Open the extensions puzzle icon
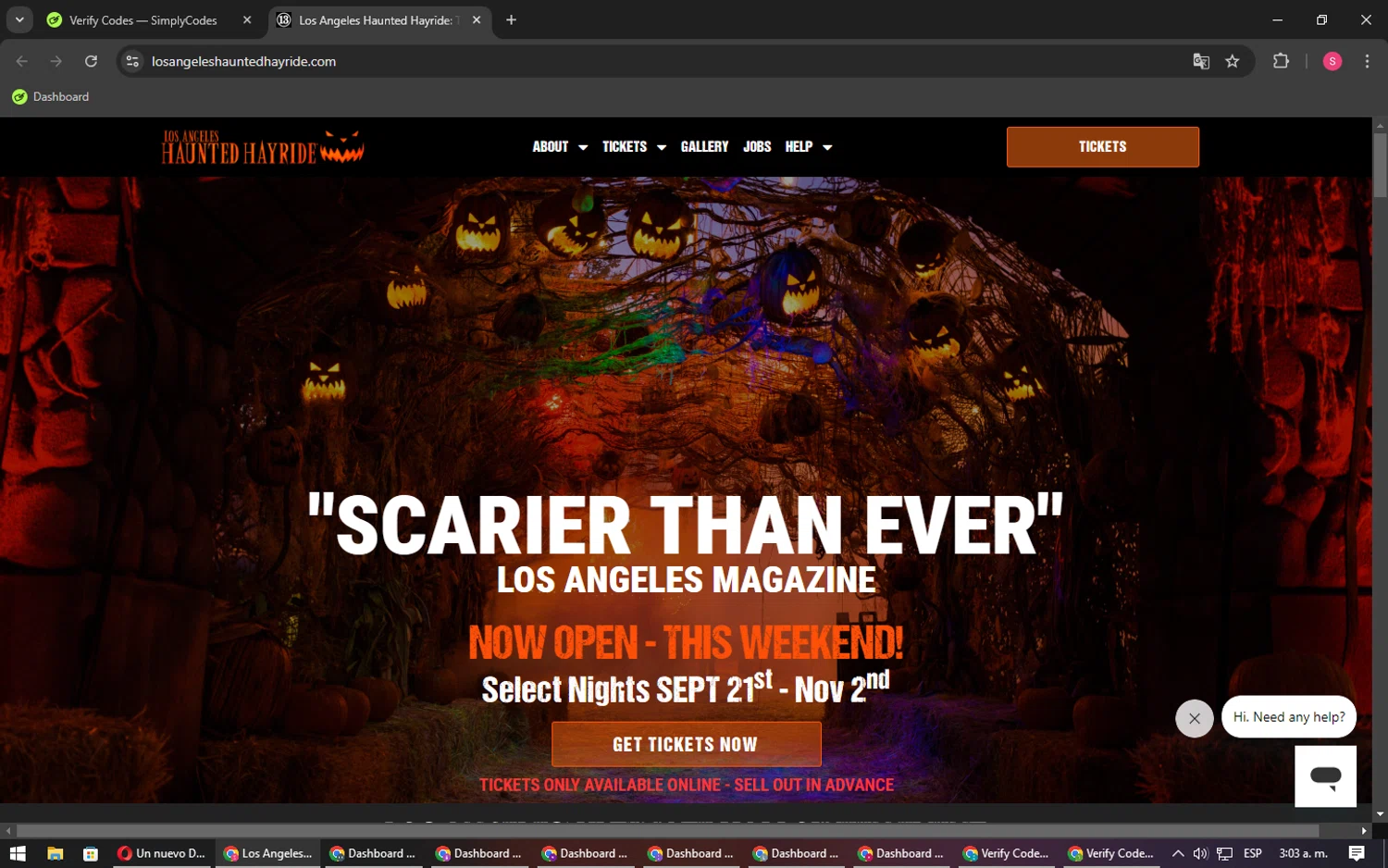The image size is (1388, 868). 1281,61
